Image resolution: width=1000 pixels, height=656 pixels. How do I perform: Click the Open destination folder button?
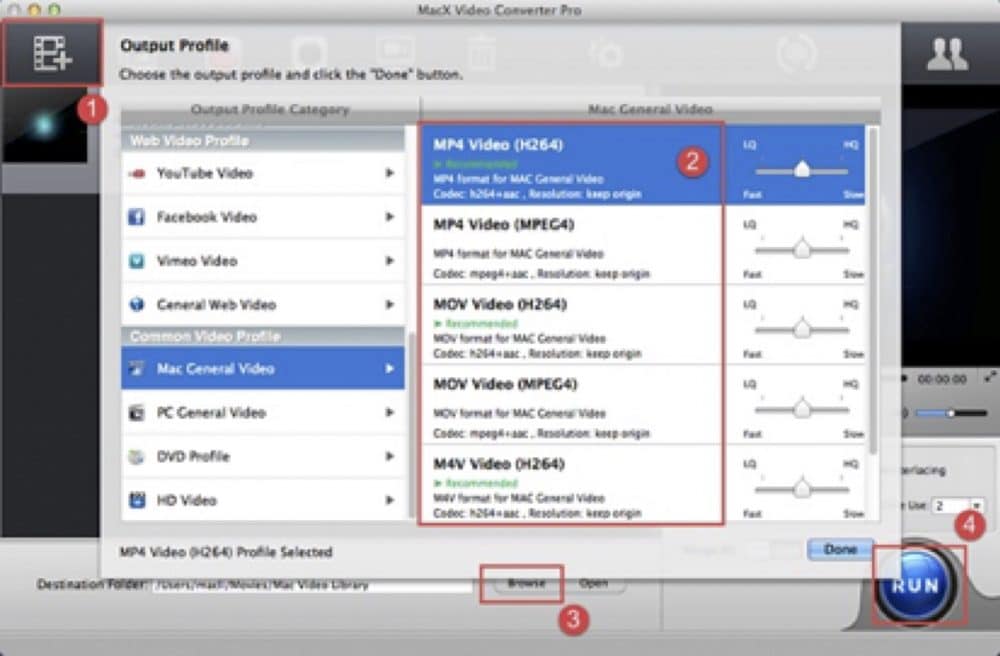click(x=592, y=583)
